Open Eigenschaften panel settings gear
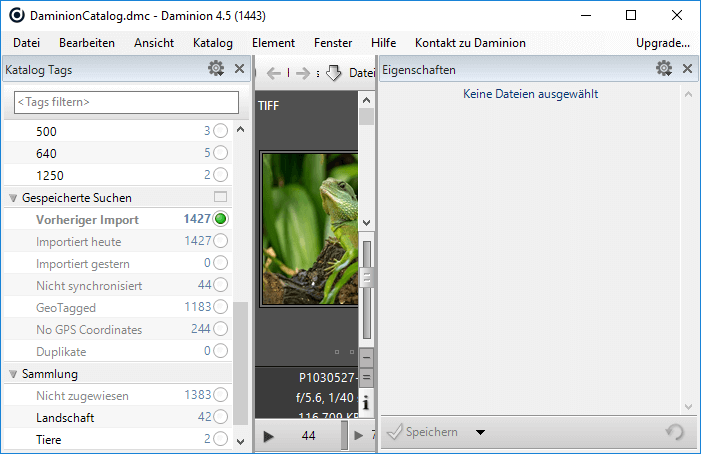Image resolution: width=701 pixels, height=454 pixels. coord(664,69)
